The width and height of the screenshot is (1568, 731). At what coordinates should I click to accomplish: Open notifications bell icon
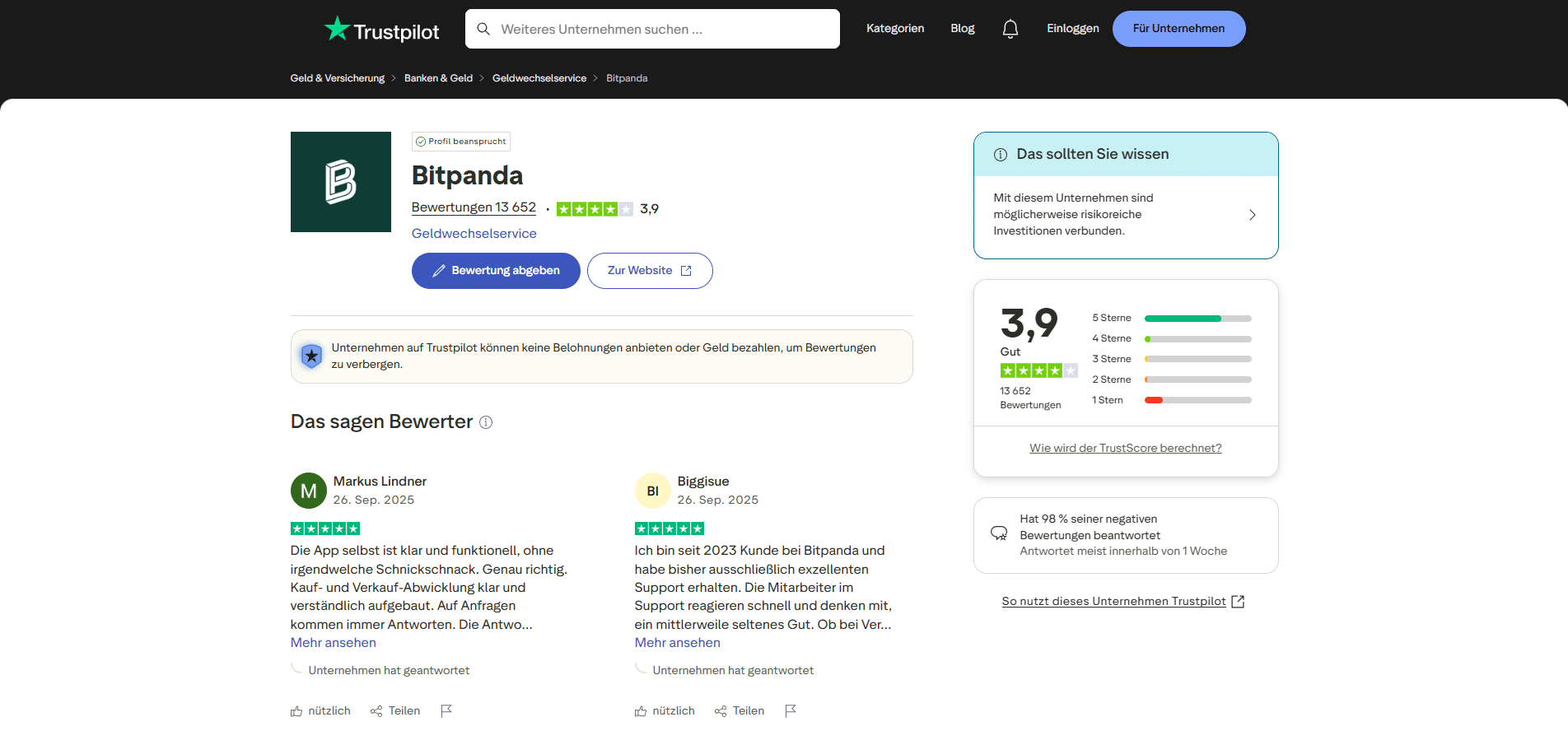(x=1010, y=29)
